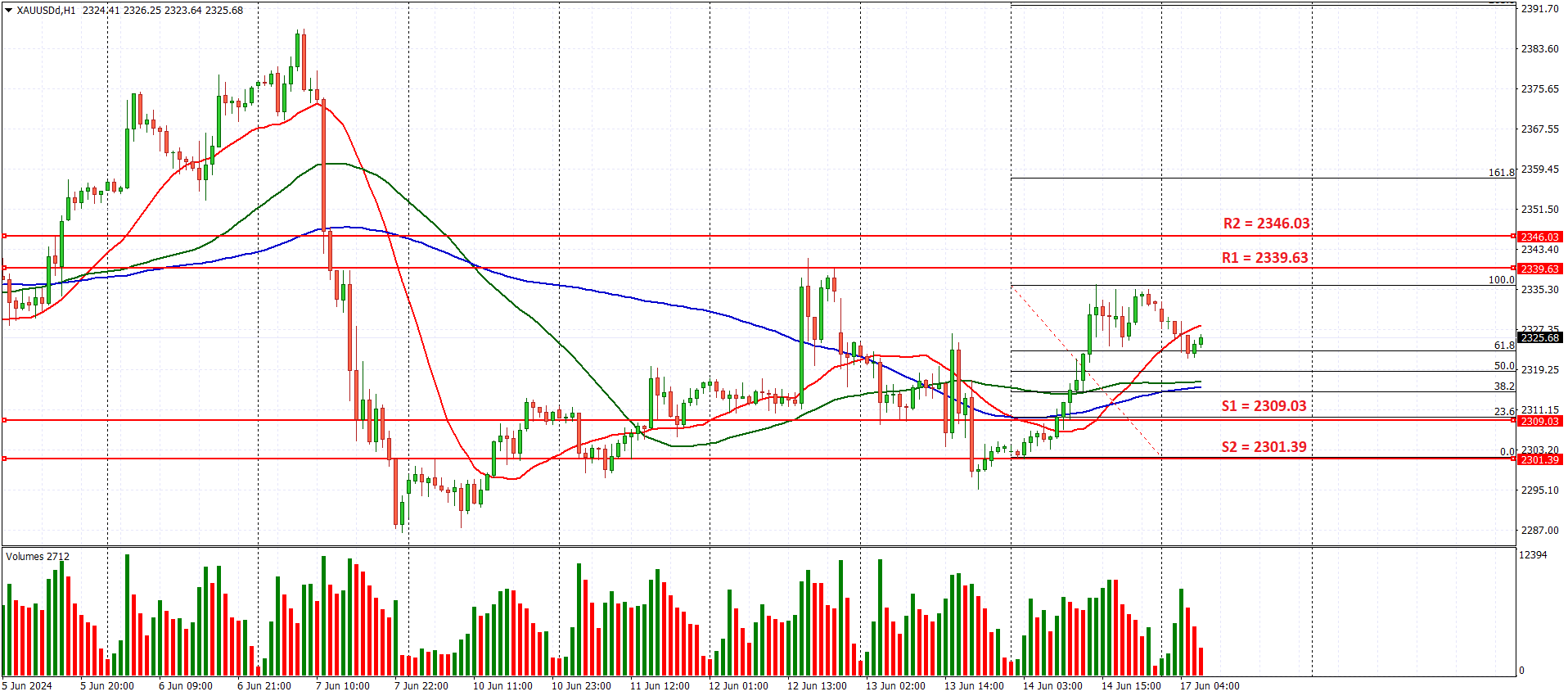Select the 38.2 Fibonacci level label
Screen dimensions: 1568x696
pos(1504,386)
